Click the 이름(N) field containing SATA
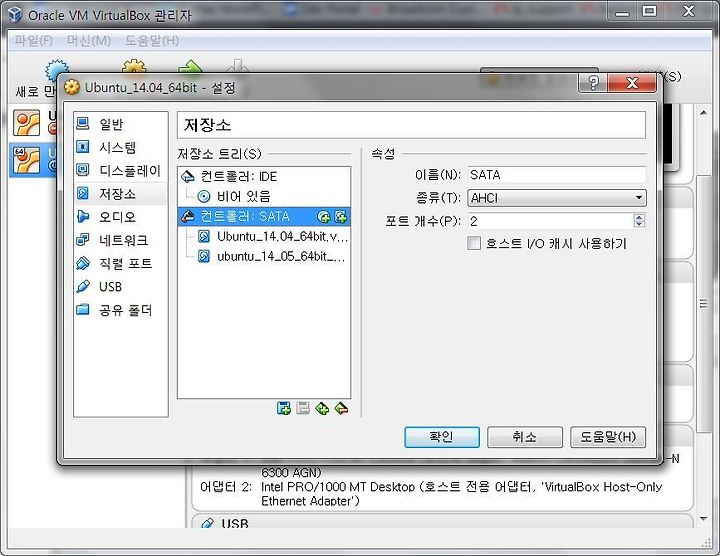This screenshot has width=720, height=556. [x=557, y=174]
